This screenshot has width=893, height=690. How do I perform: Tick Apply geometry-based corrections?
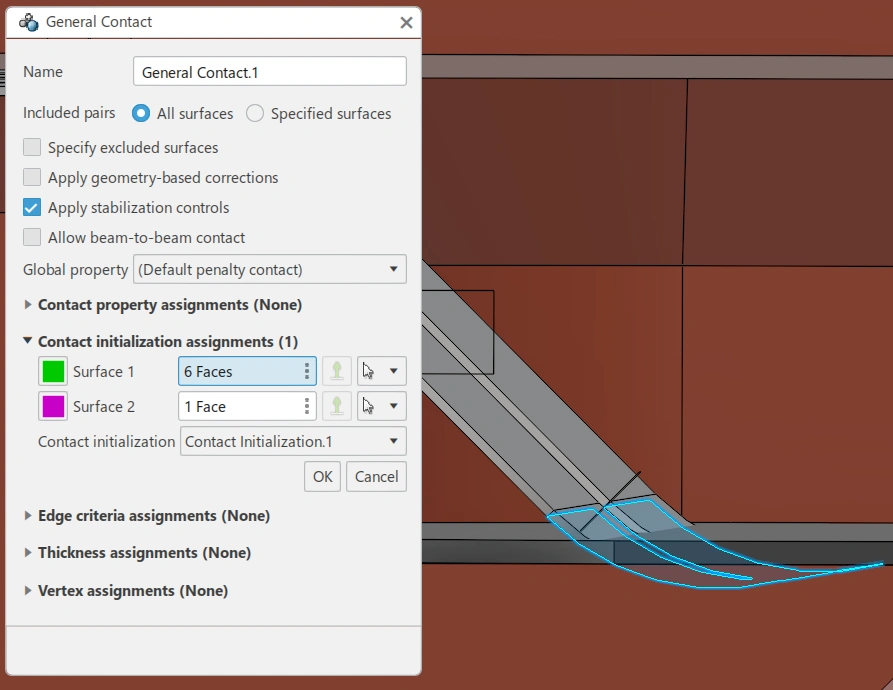32,177
